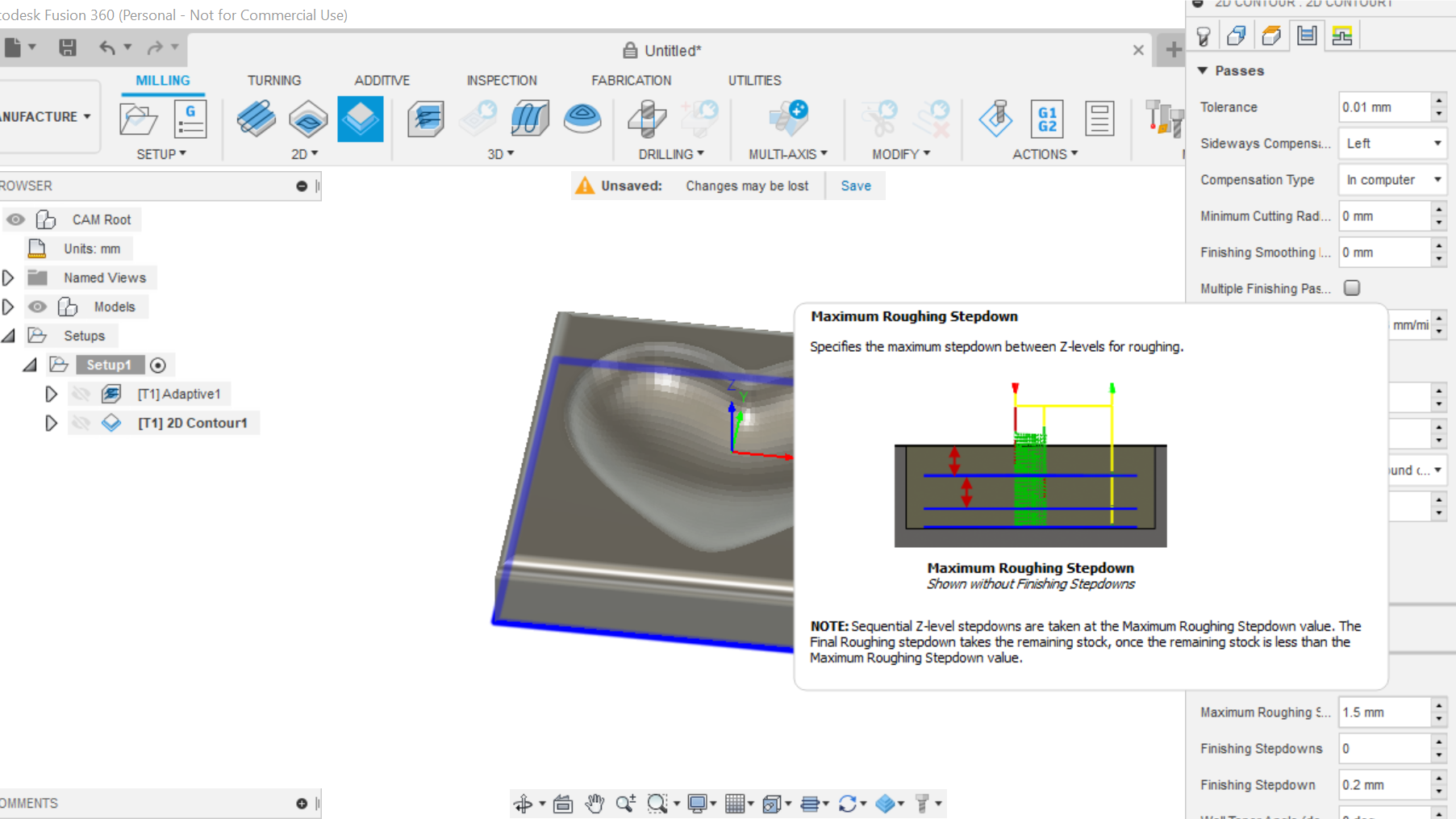Click the Minimum Cutting Radius field

click(x=1384, y=216)
